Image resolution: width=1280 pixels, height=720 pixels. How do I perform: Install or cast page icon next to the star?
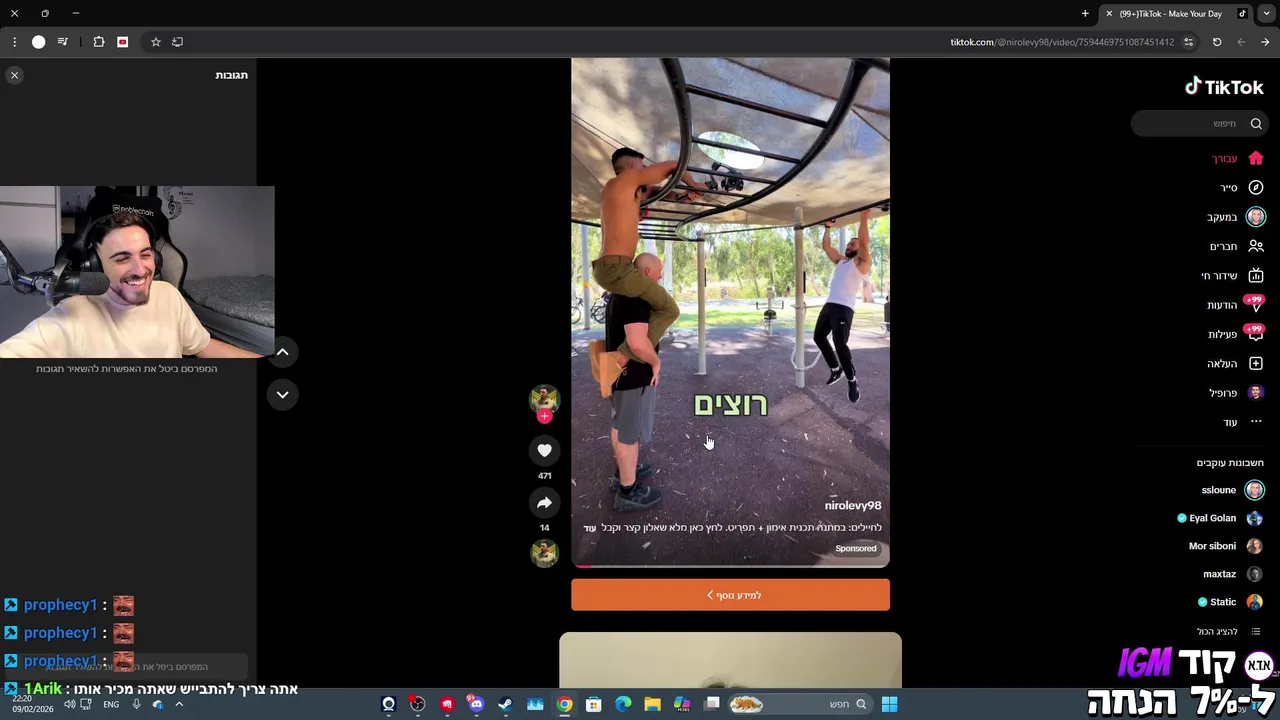pyautogui.click(x=177, y=42)
